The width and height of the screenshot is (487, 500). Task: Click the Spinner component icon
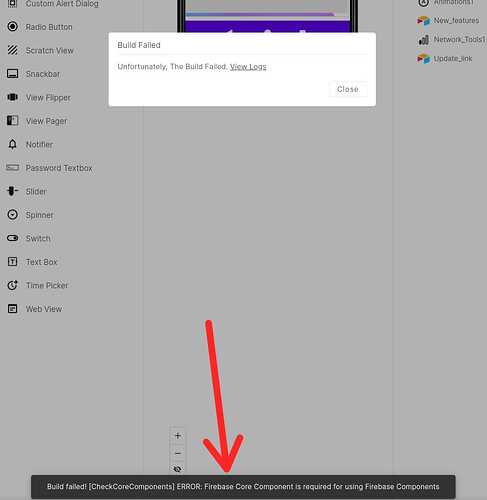(13, 214)
